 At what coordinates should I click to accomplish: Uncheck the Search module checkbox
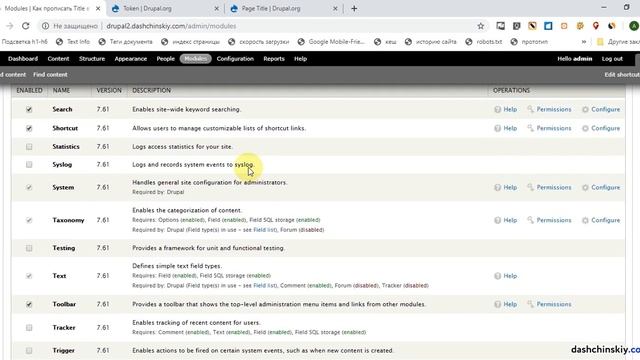click(x=29, y=109)
